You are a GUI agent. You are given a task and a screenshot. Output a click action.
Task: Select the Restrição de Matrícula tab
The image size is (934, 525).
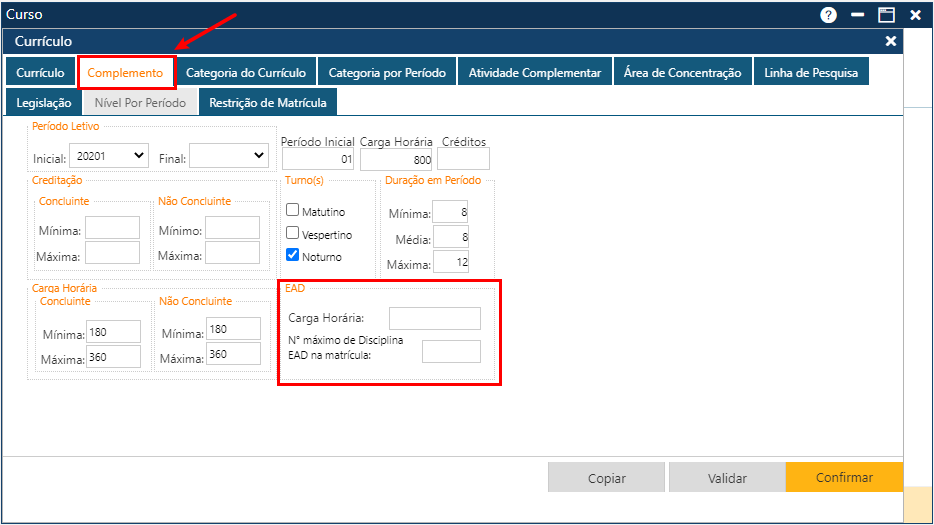268,103
